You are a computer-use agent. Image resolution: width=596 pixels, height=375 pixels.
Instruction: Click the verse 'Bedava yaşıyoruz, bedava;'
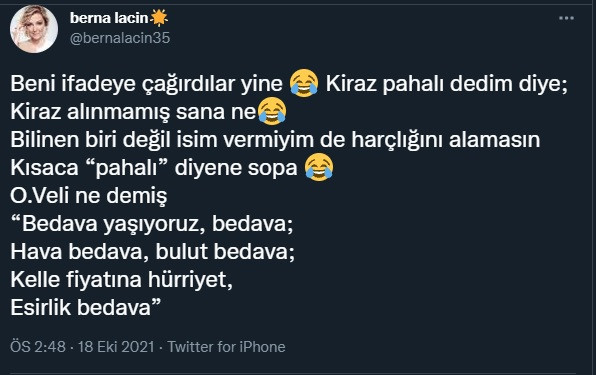(x=152, y=223)
